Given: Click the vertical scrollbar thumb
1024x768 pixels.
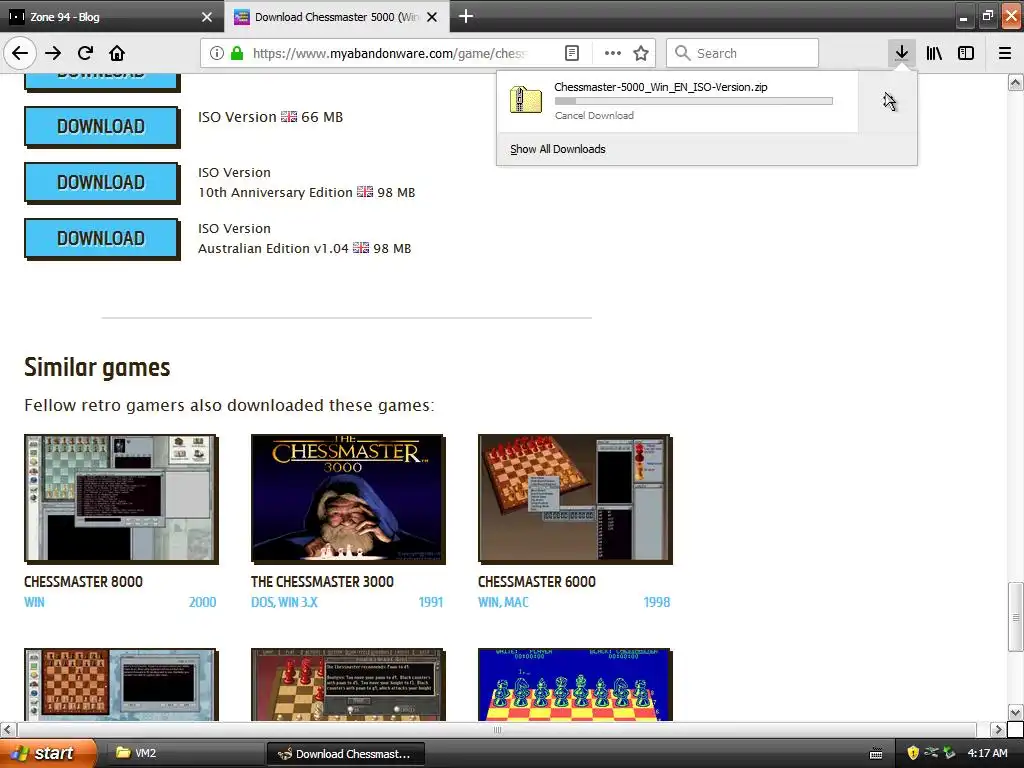Looking at the screenshot, I should coord(1015,616).
